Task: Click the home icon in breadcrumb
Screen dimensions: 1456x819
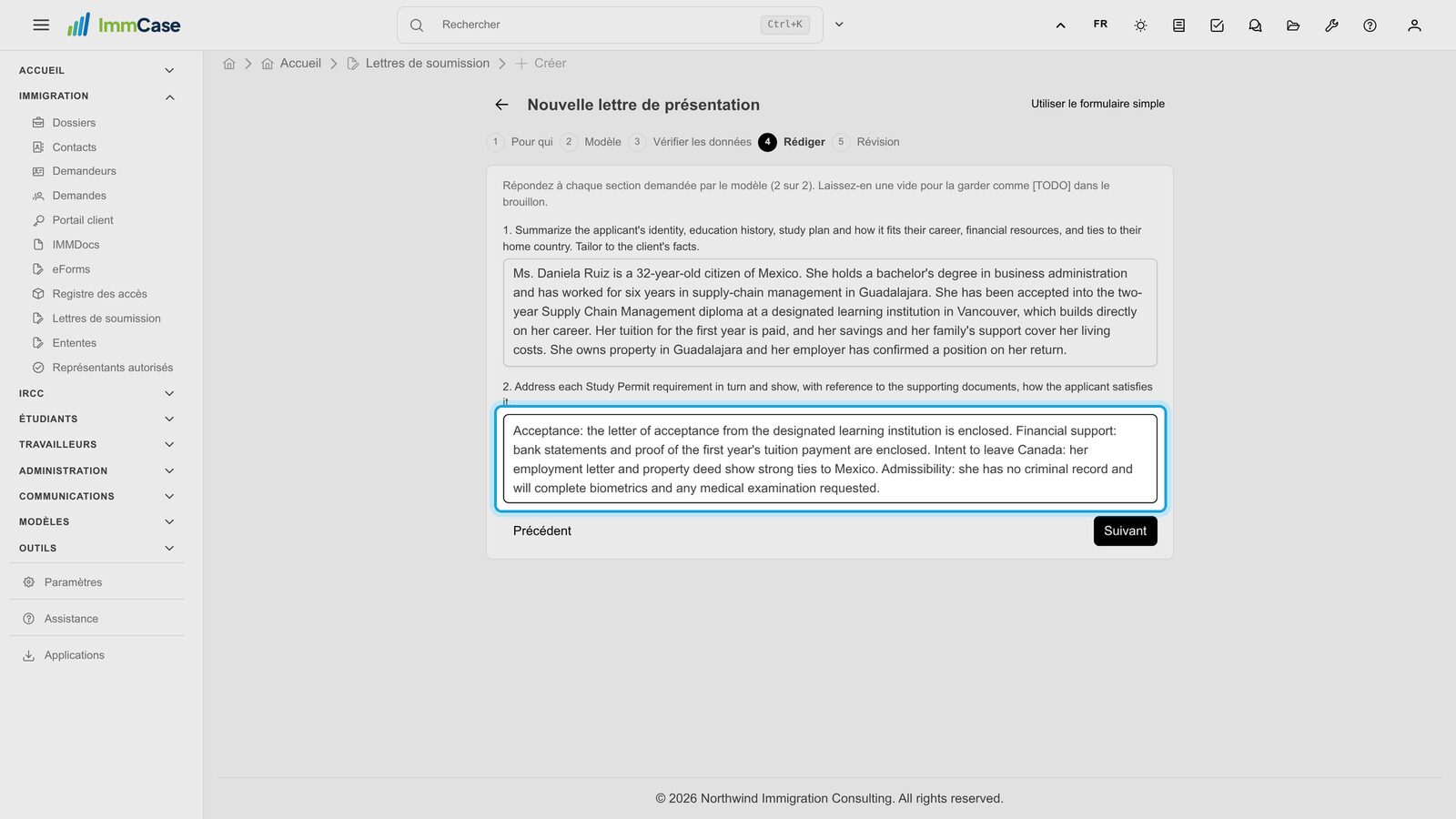Action: (229, 64)
